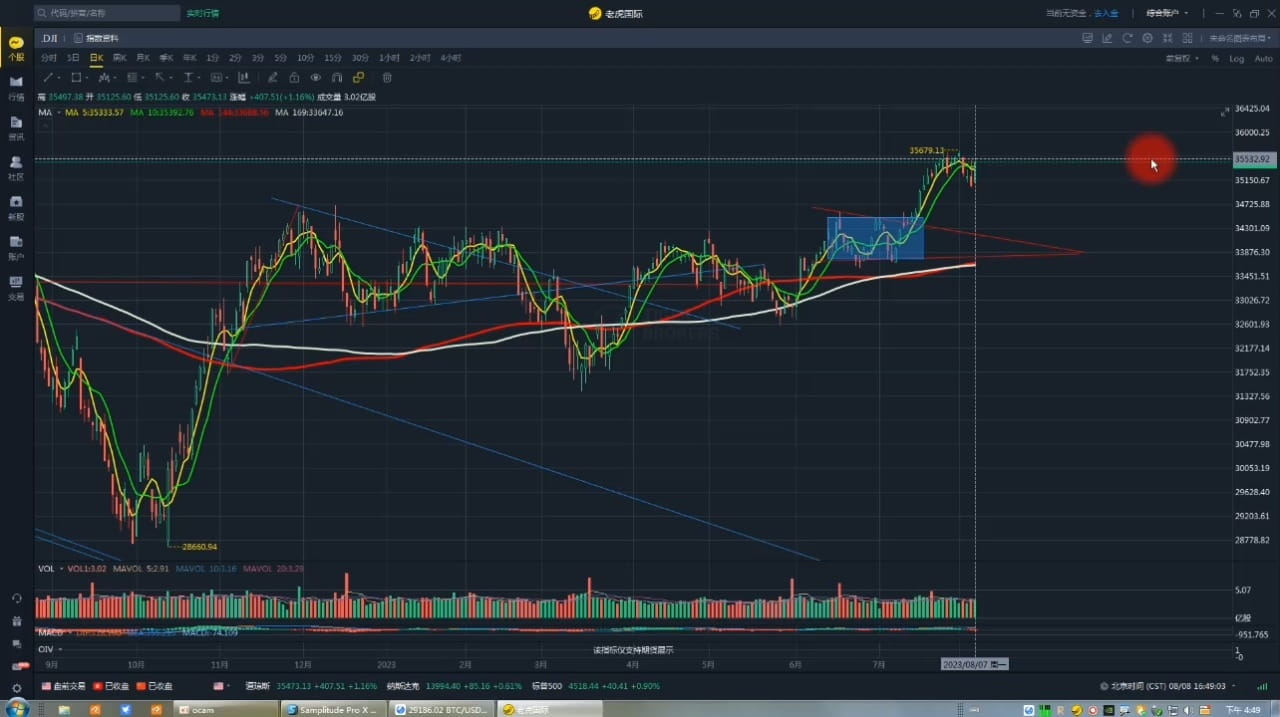Toggle Log scale for price axis
This screenshot has height=717, width=1280.
(x=1237, y=59)
